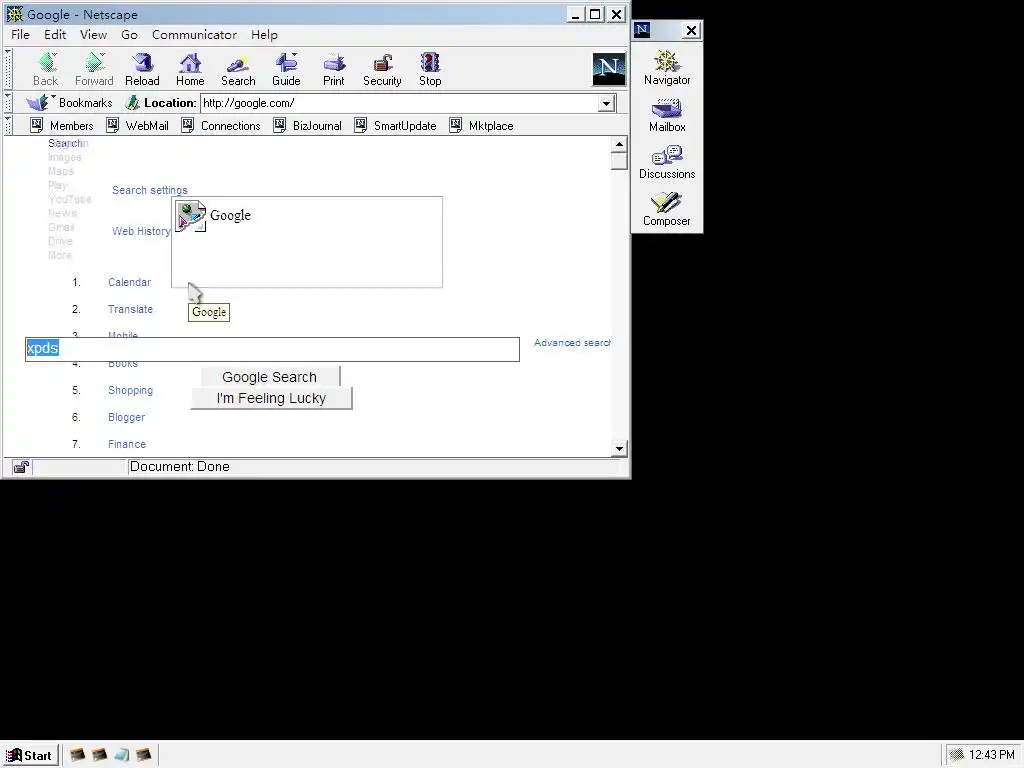The width and height of the screenshot is (1024, 768).
Task: Click the Location page proxy icon
Action: [x=133, y=103]
